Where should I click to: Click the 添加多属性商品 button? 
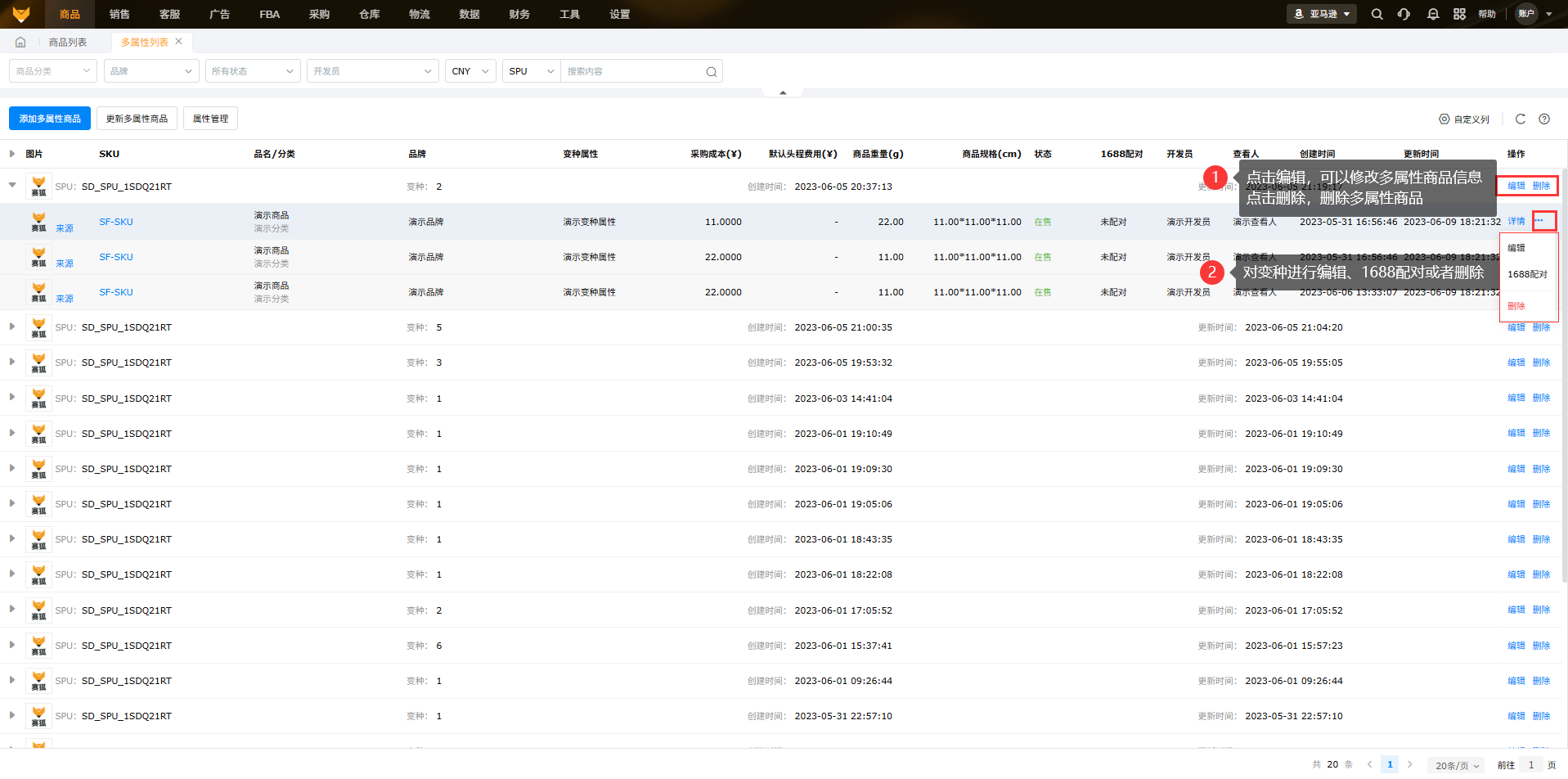pyautogui.click(x=50, y=119)
